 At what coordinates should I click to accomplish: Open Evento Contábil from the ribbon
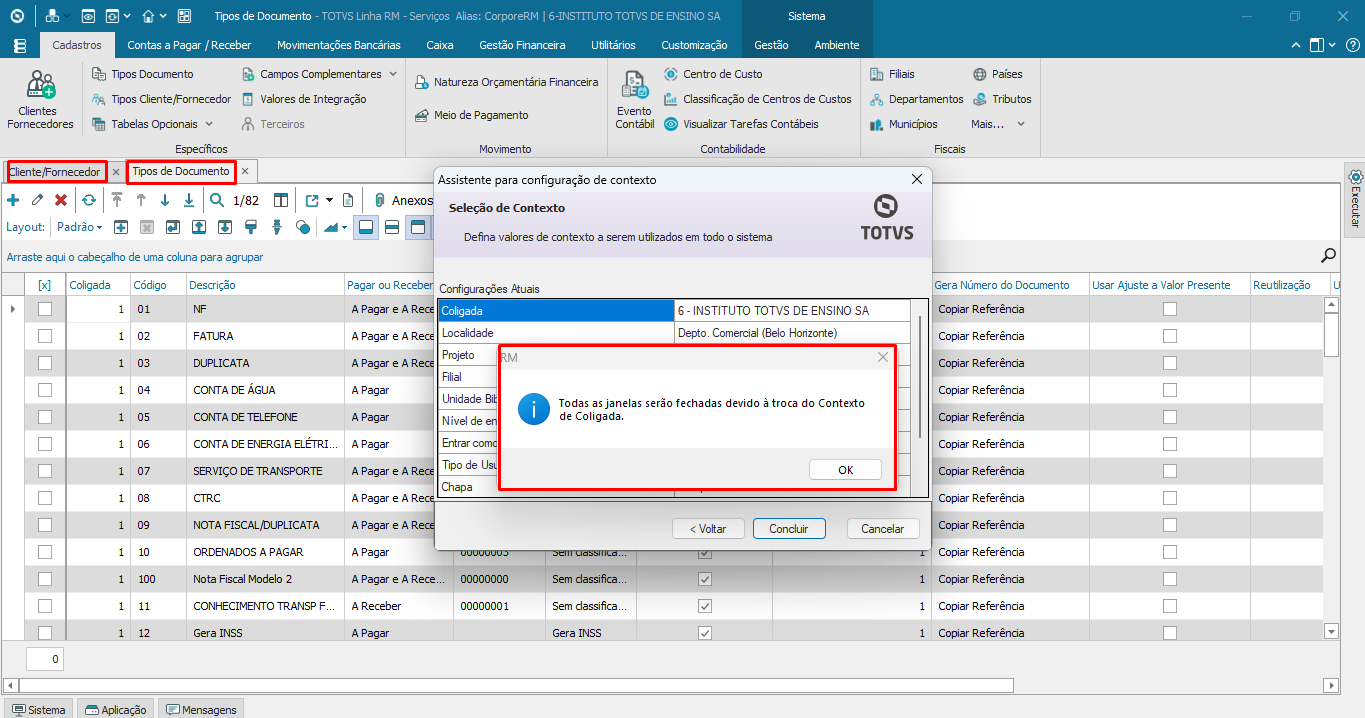click(x=634, y=100)
